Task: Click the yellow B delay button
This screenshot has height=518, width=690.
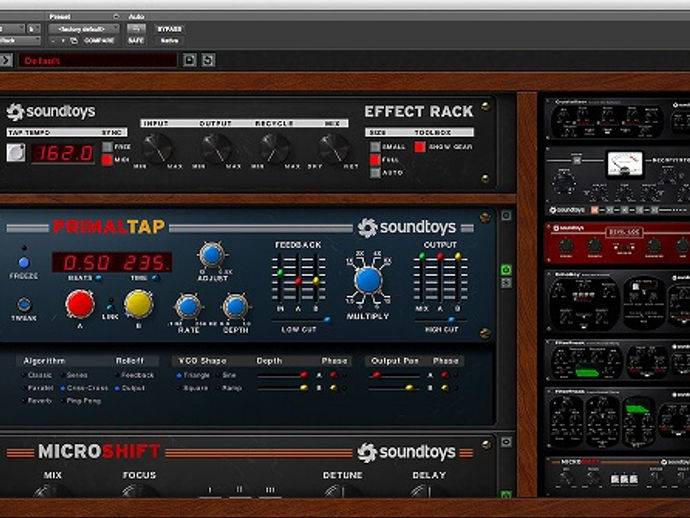Action: click(139, 304)
